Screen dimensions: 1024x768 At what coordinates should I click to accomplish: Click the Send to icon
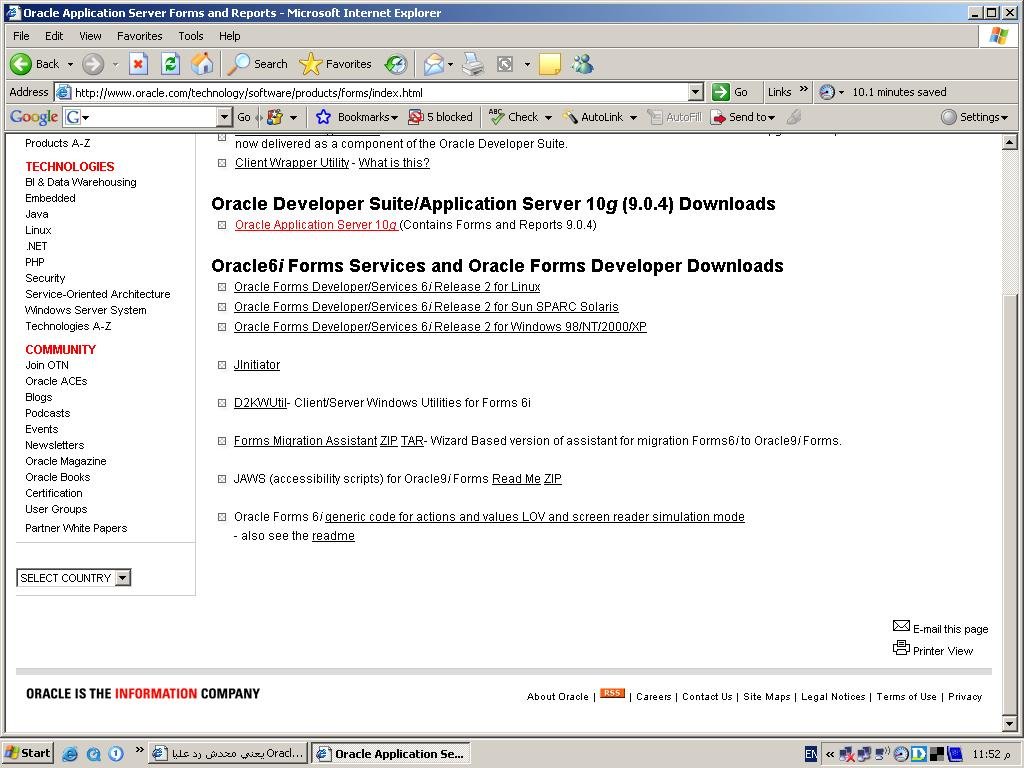pos(718,117)
